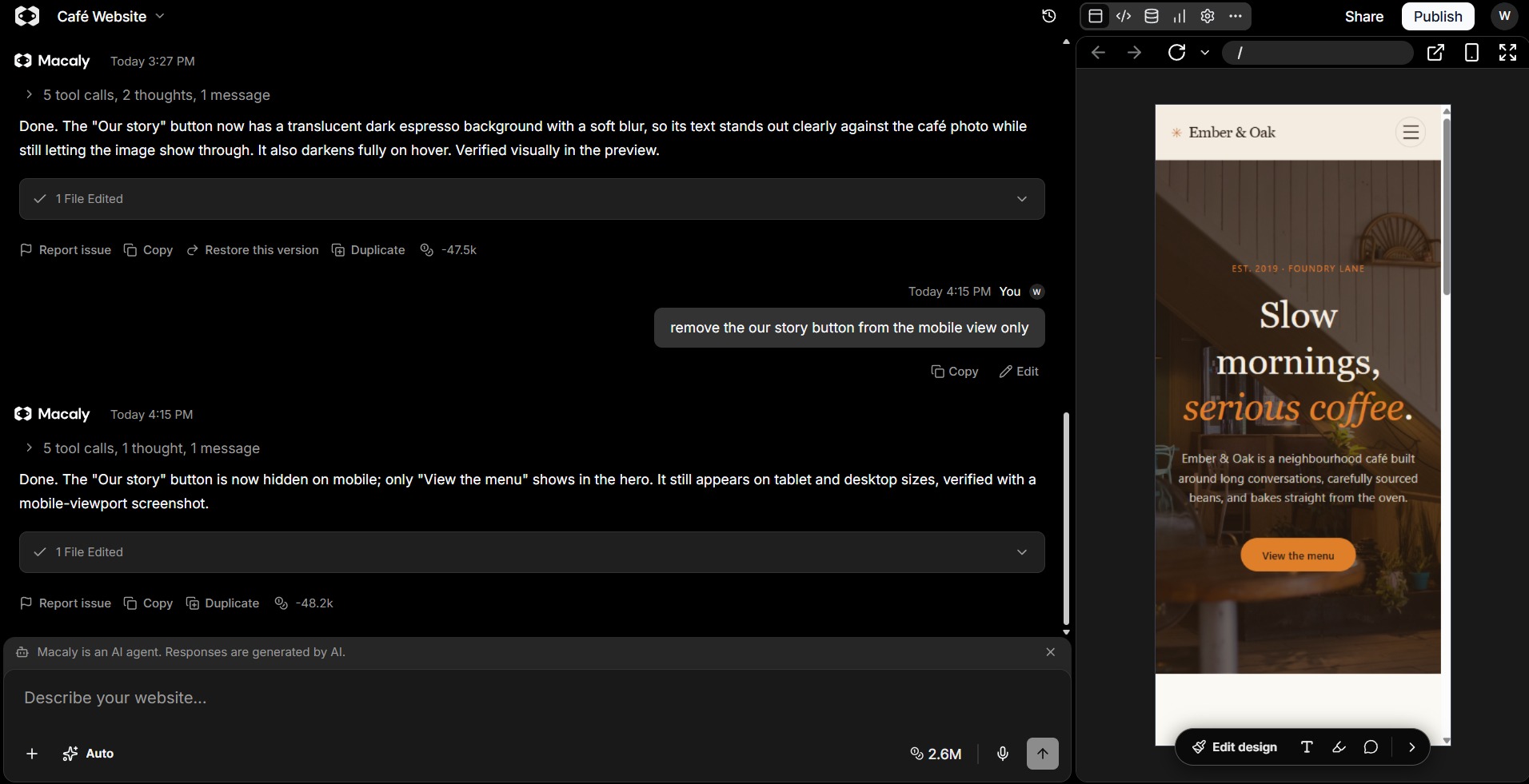The width and height of the screenshot is (1529, 784).
Task: Open the database icon
Action: pos(1152,16)
